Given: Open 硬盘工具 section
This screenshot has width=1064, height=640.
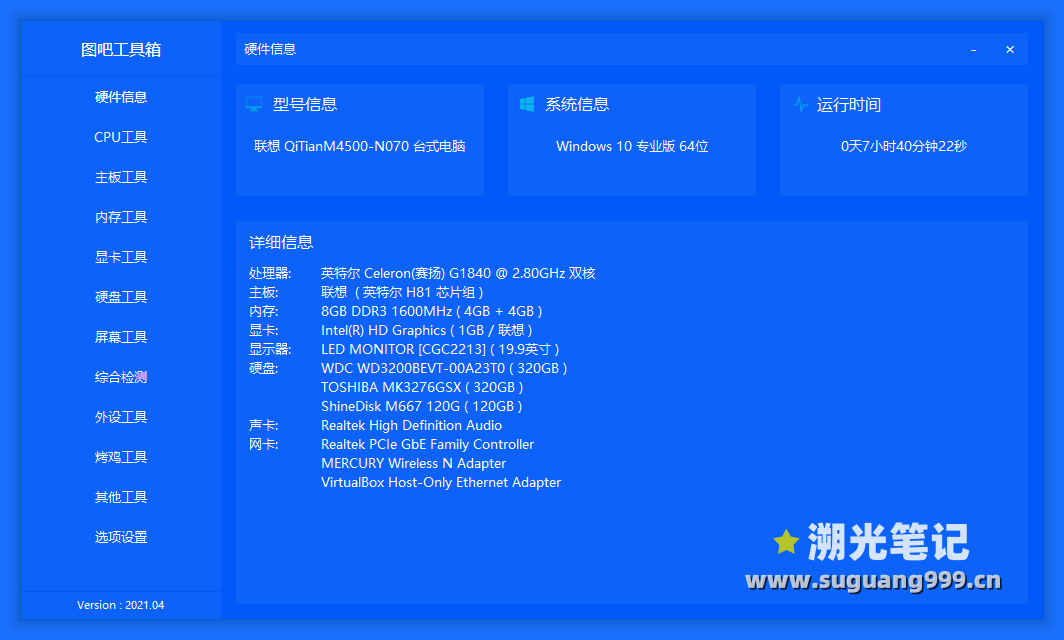Looking at the screenshot, I should pyautogui.click(x=121, y=297).
